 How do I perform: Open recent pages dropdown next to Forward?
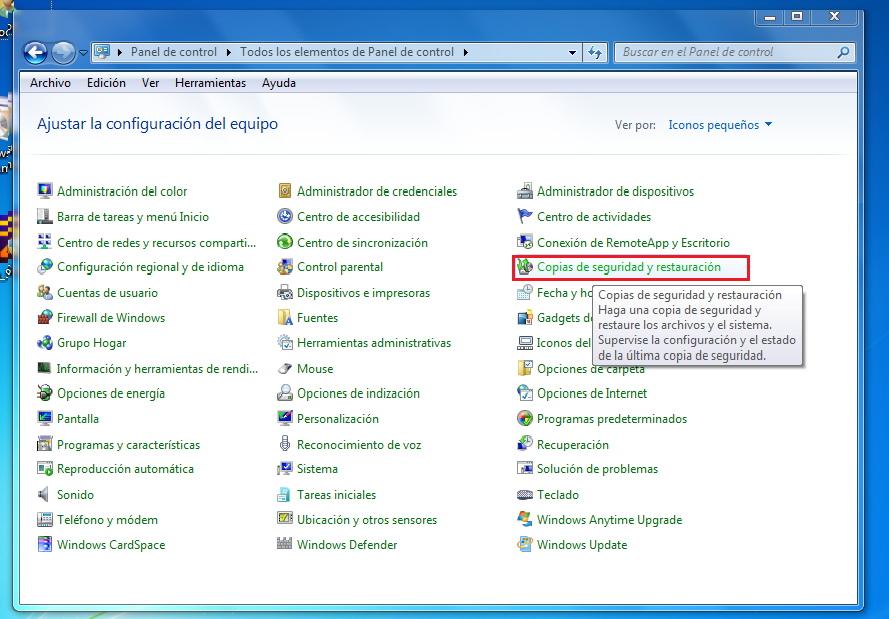coord(83,53)
